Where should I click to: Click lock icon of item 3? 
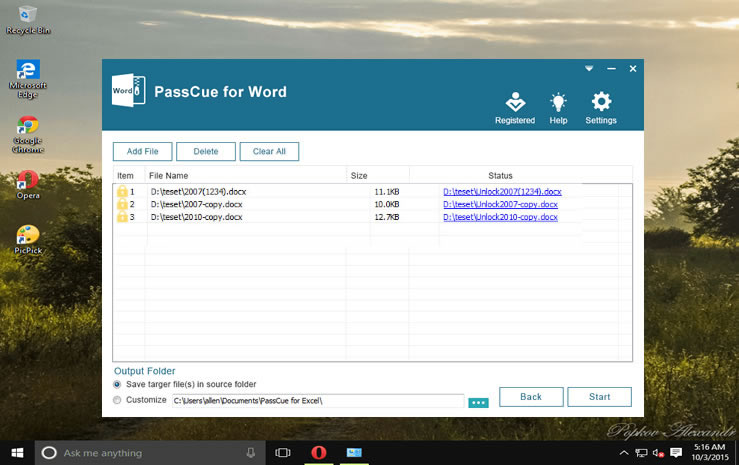point(122,216)
